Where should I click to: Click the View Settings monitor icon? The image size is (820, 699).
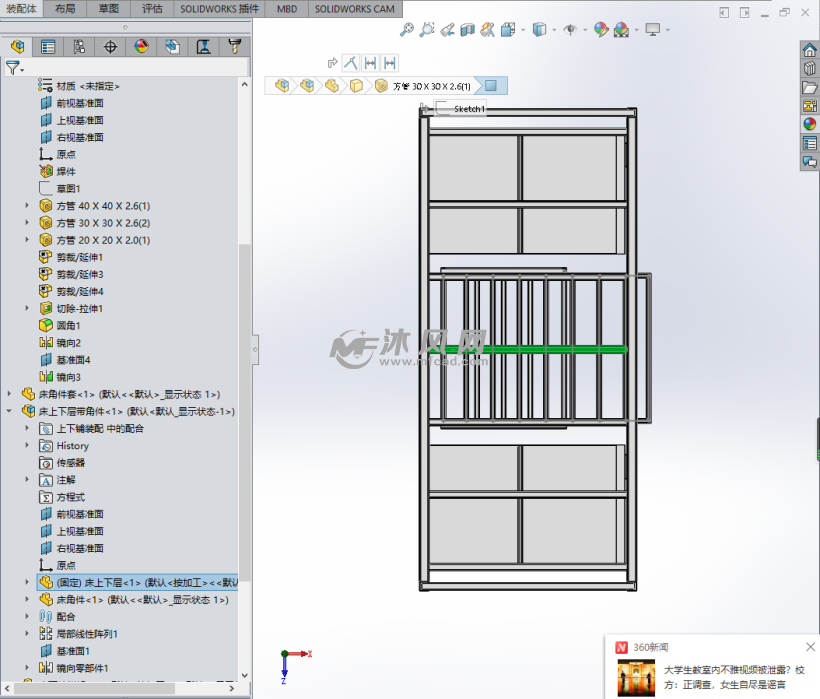(653, 29)
